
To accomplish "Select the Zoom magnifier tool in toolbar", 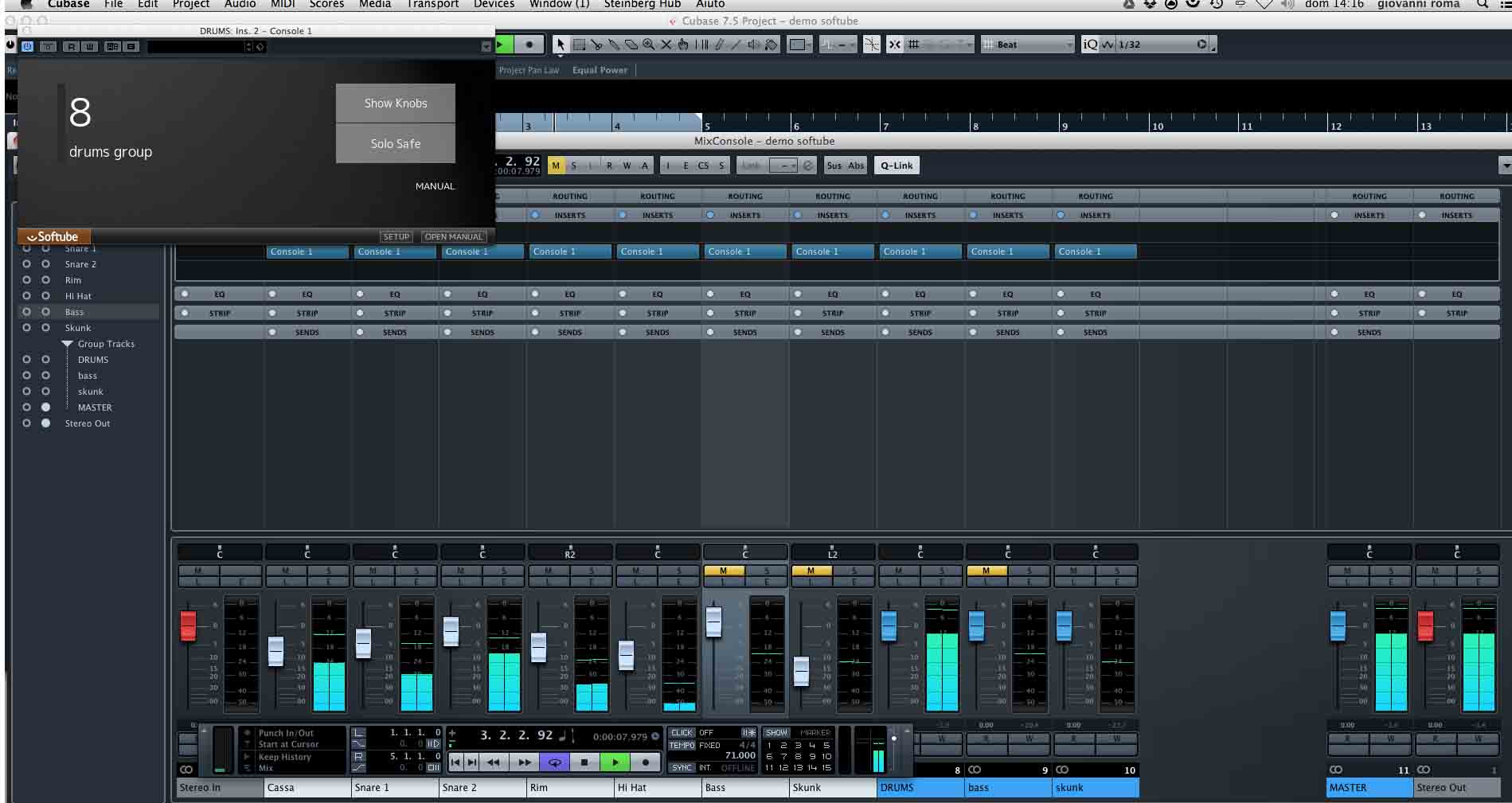I will coord(649,45).
